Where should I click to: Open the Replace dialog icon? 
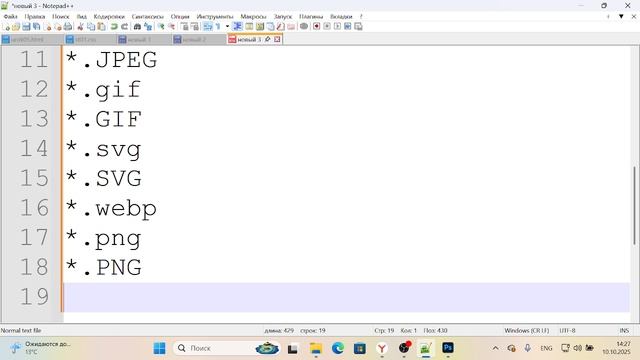click(148, 27)
